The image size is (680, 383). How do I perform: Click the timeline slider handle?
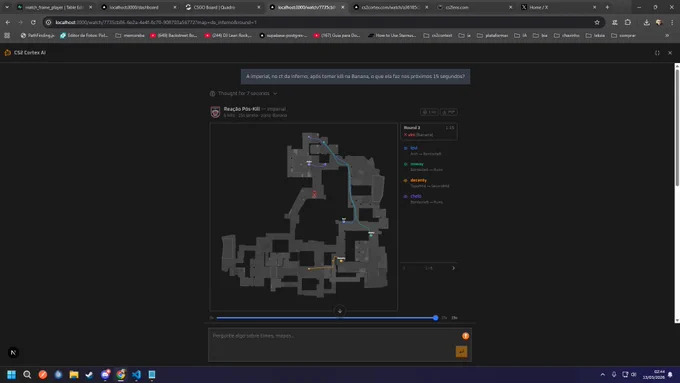tap(435, 318)
